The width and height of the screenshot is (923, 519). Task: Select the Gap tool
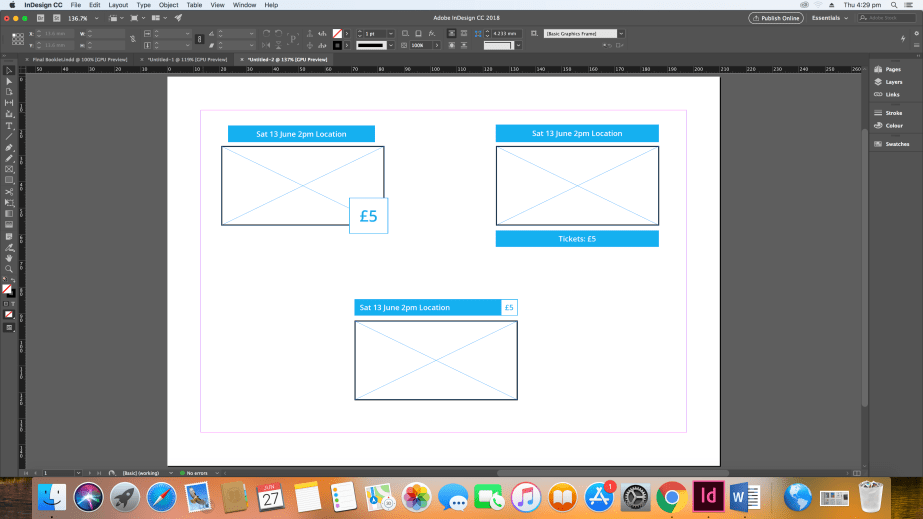9,103
